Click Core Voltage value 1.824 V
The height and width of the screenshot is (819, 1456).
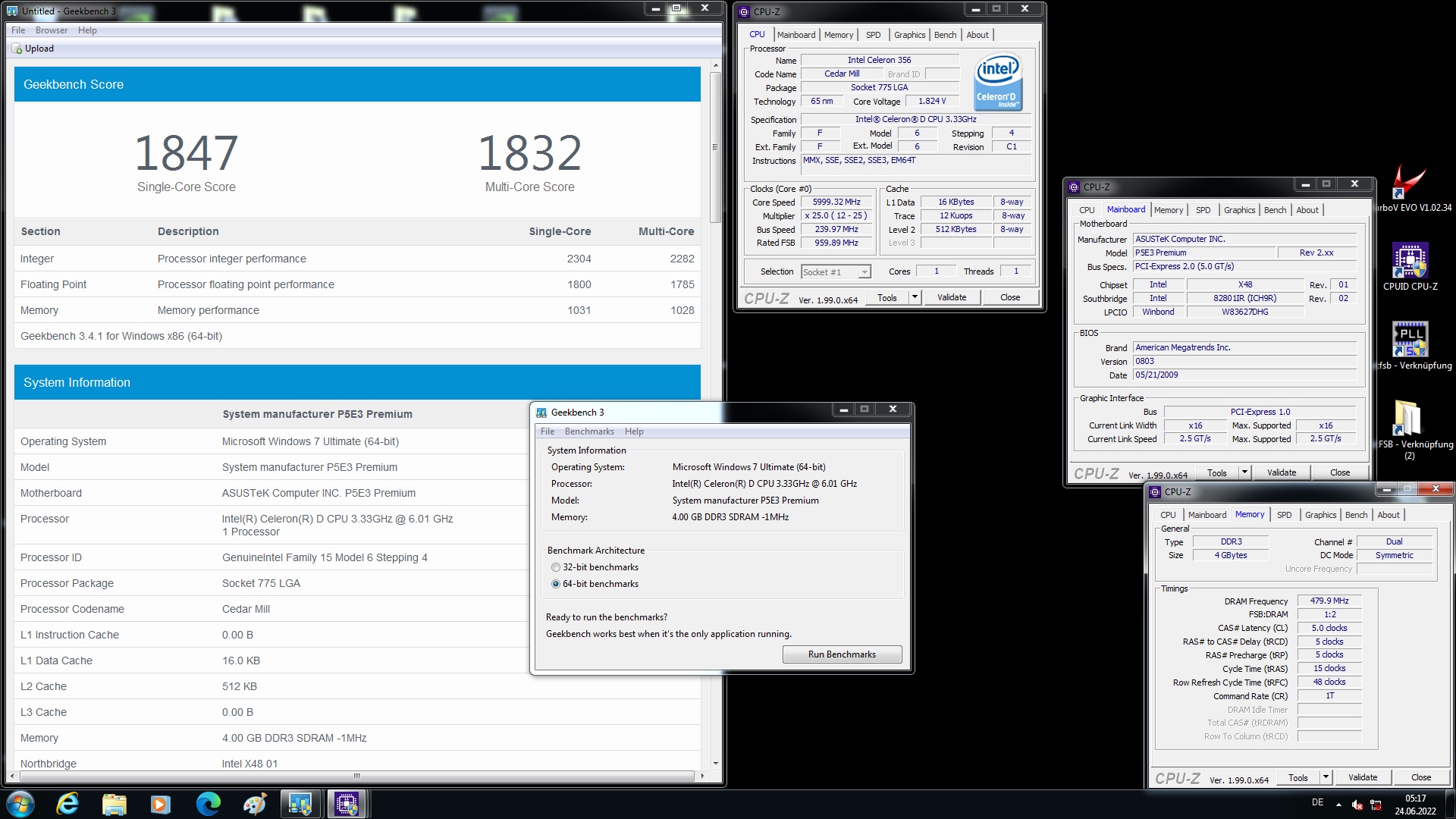pos(932,102)
